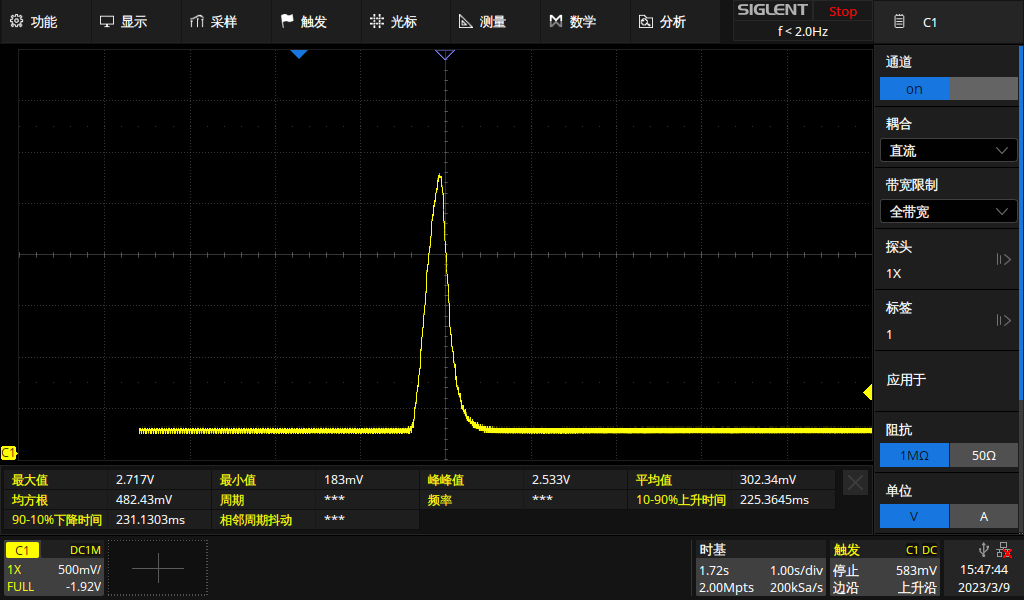The width and height of the screenshot is (1024, 600).
Task: Click the blue trigger position marker
Action: pyautogui.click(x=298, y=54)
